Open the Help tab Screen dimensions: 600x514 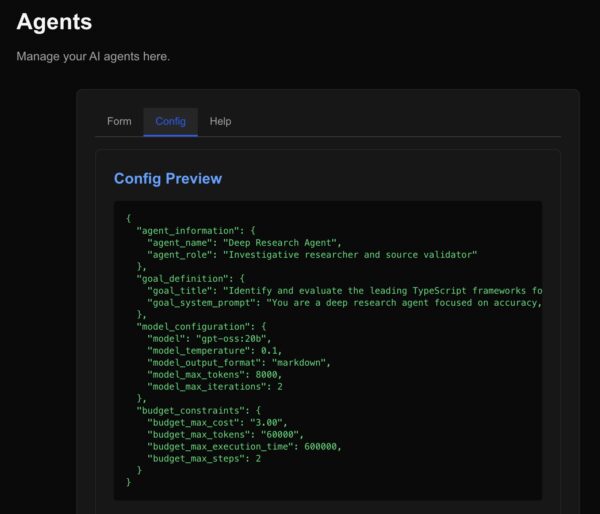(x=220, y=121)
